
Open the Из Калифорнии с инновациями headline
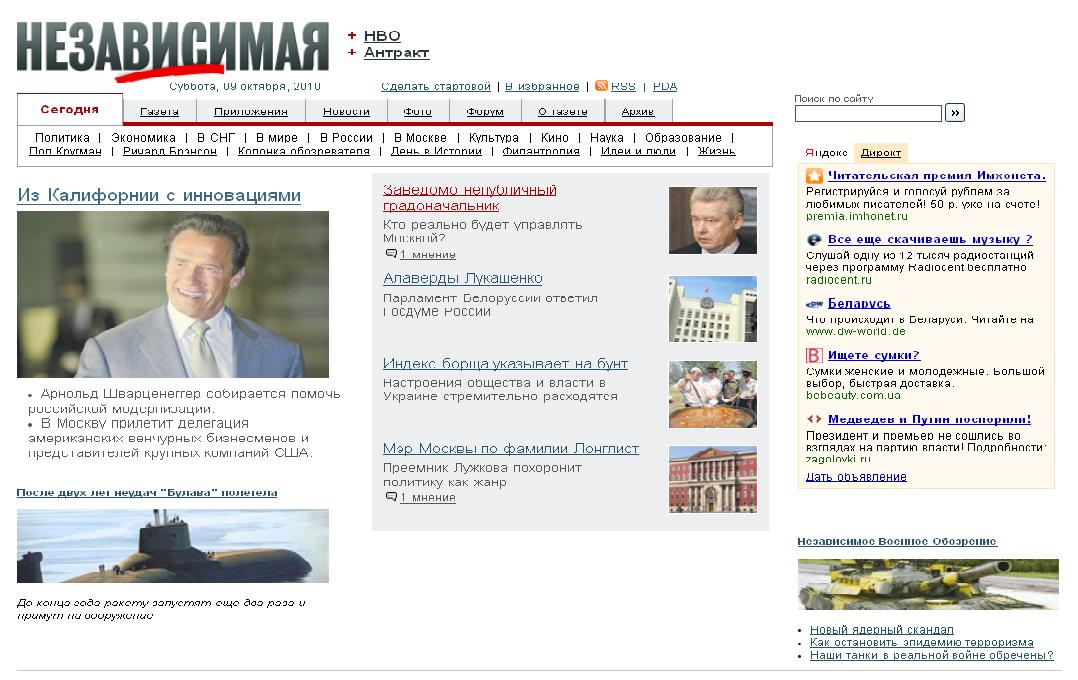pos(159,195)
